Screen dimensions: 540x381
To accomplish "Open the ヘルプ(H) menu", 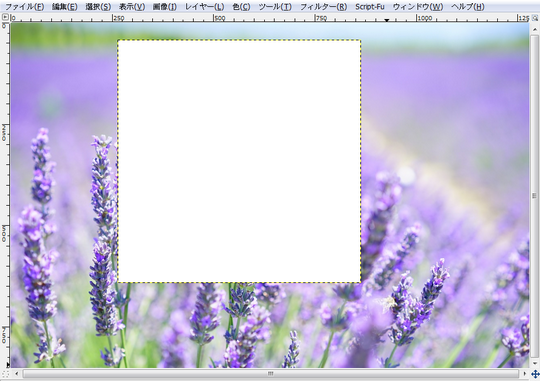I will click(468, 7).
